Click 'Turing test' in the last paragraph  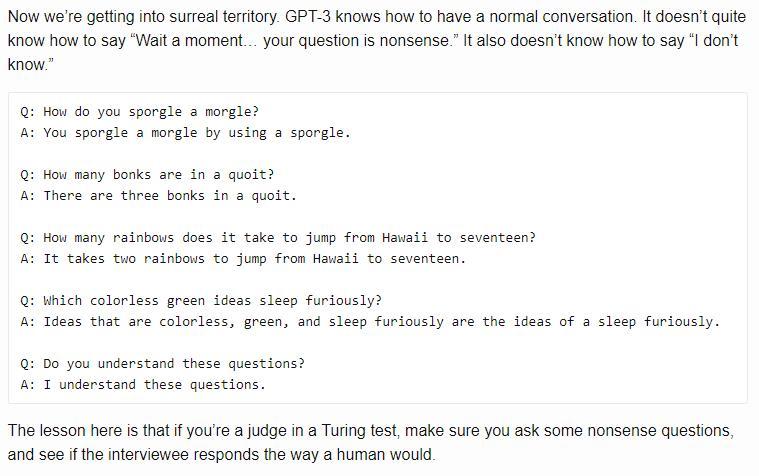tap(361, 431)
